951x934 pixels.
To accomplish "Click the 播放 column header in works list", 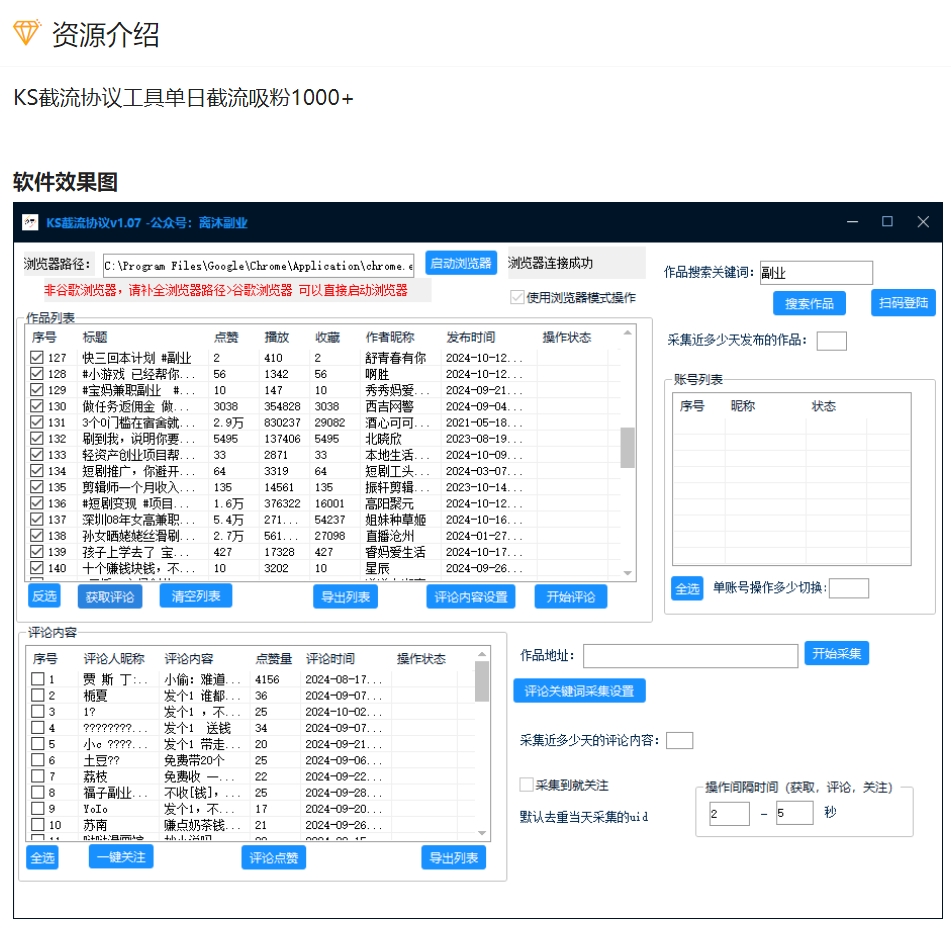I will point(277,338).
